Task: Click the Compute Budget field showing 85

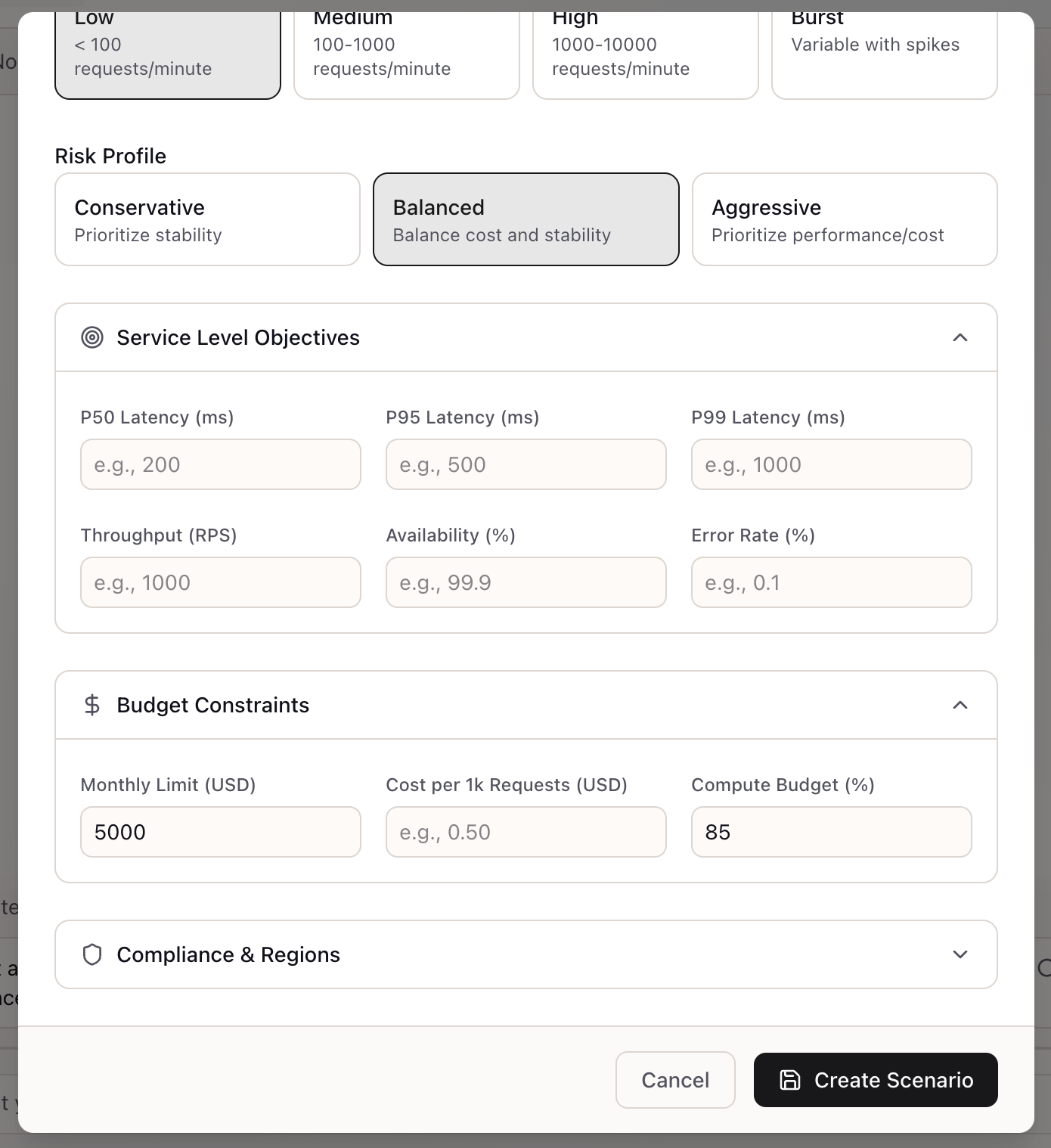Action: 831,832
